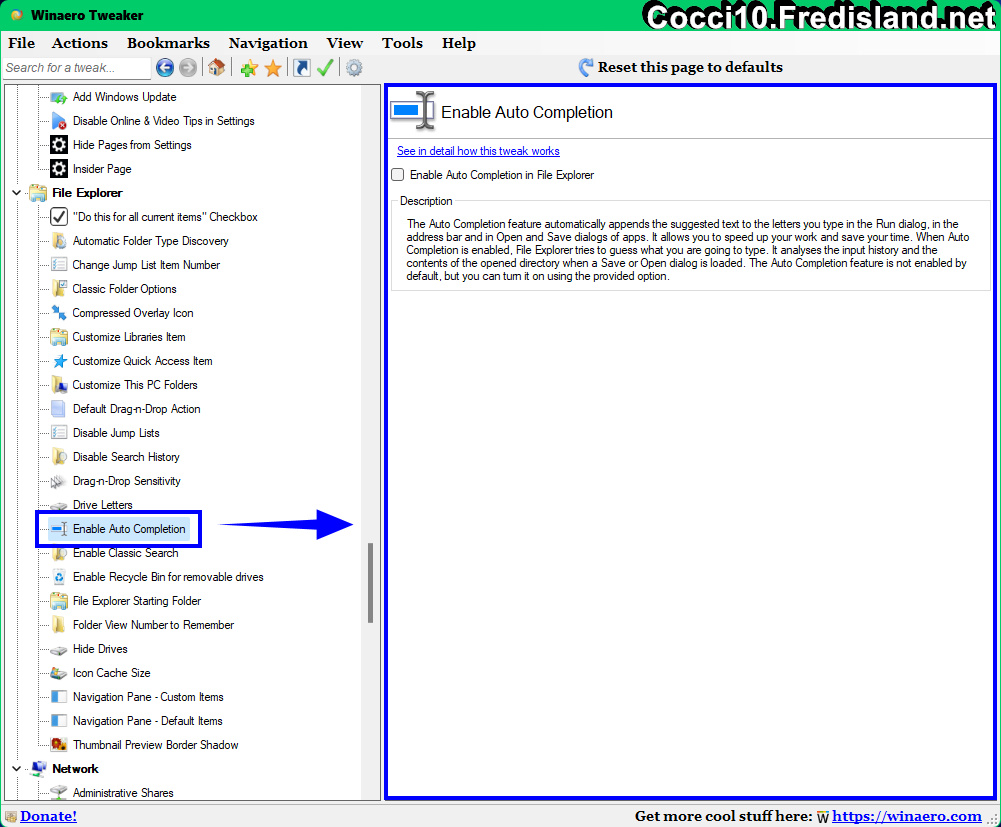Click the Customize Quick Access star icon
The width and height of the screenshot is (1001, 827).
point(59,361)
